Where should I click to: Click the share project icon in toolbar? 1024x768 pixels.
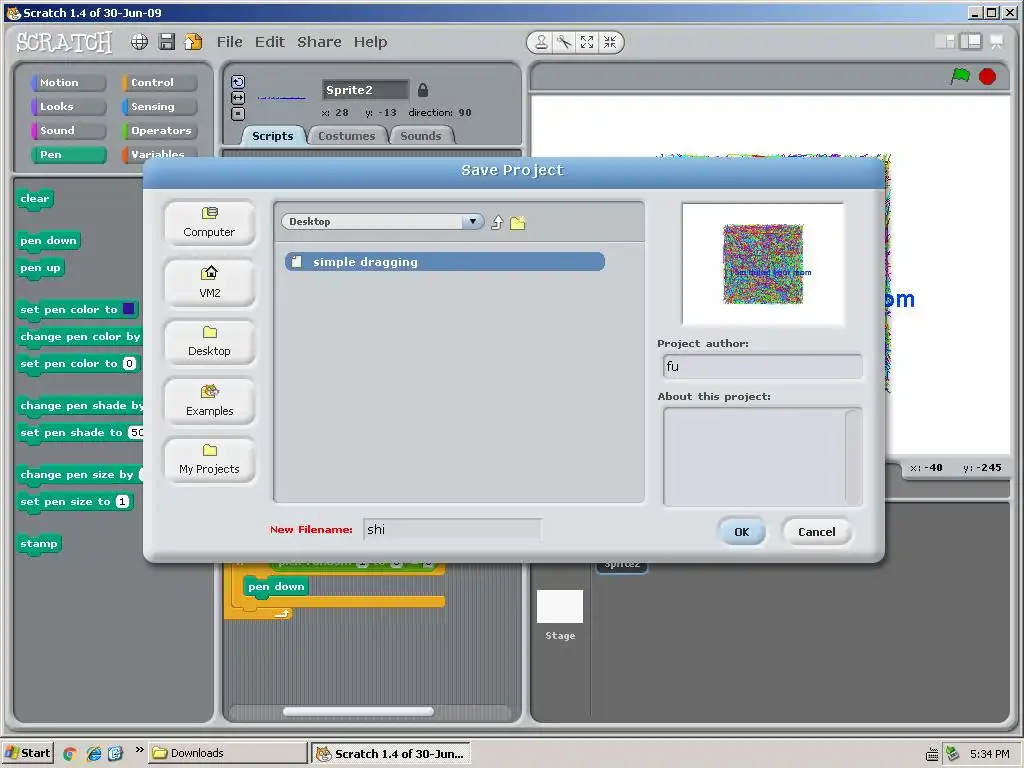point(193,42)
